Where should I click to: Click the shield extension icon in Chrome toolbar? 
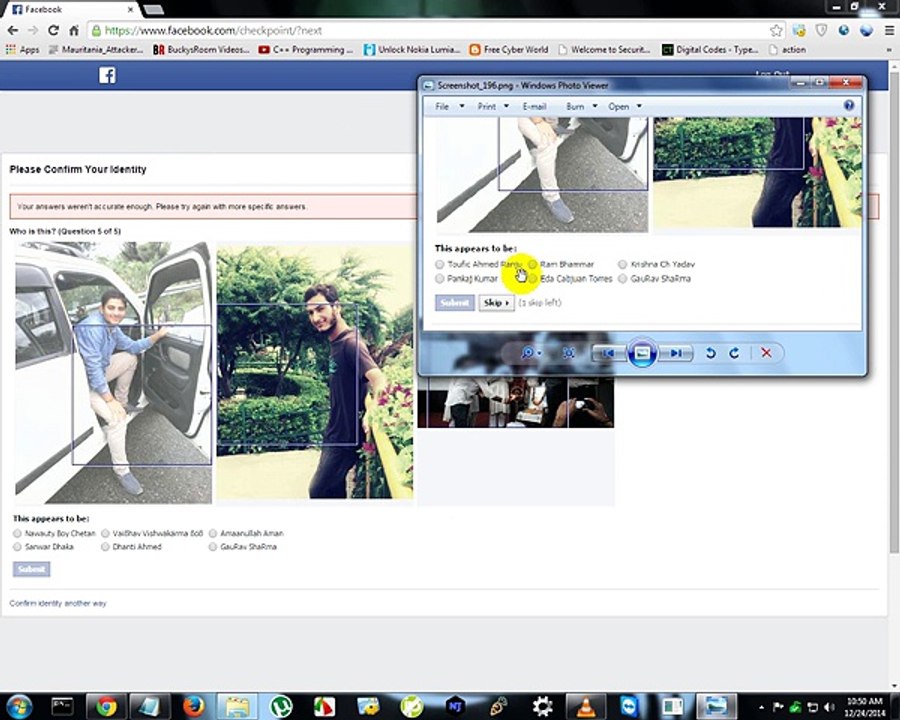(x=821, y=30)
